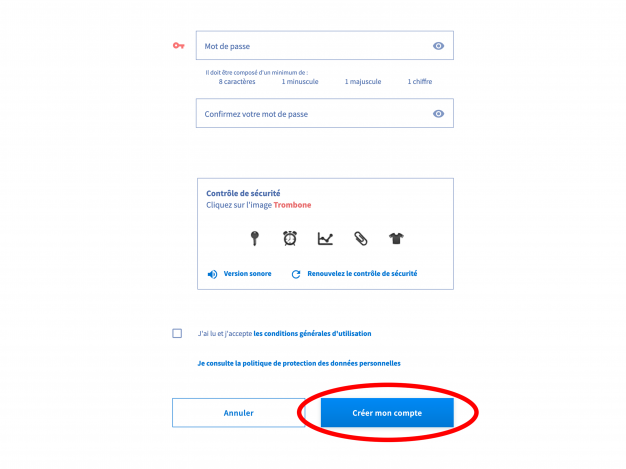
Task: Click the red key icon beside password
Action: [x=178, y=46]
